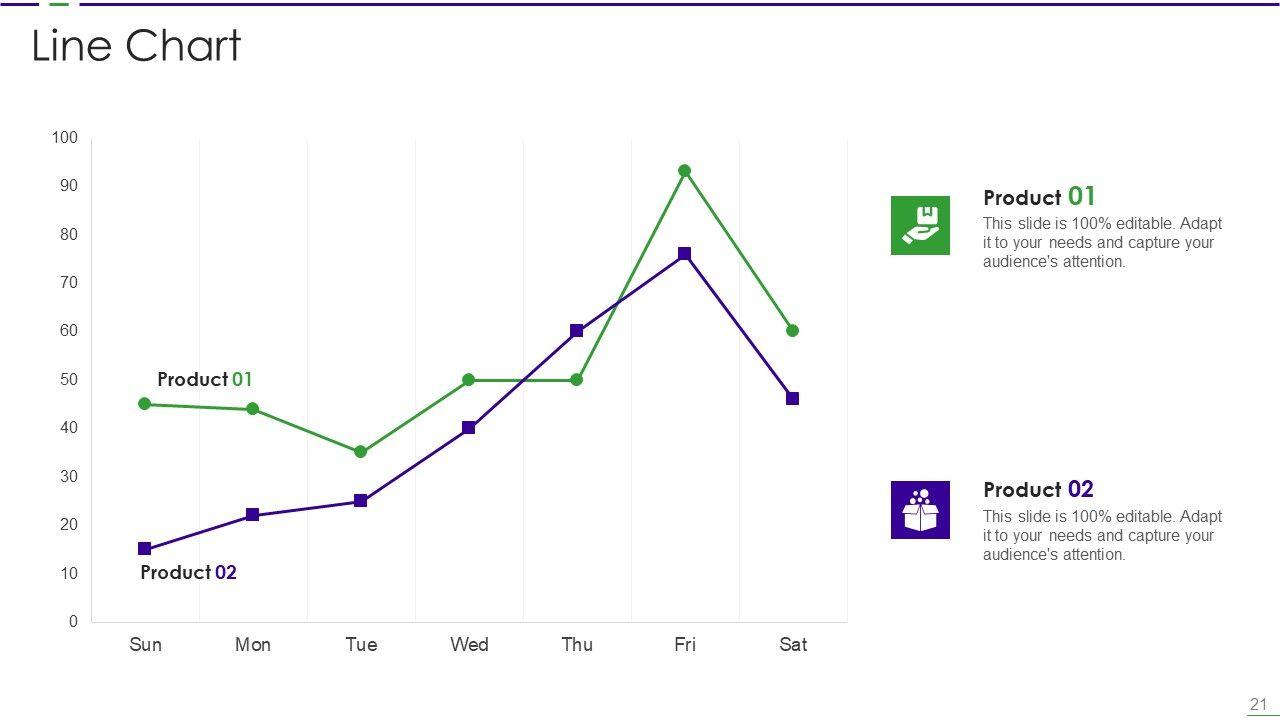
Task: Click the Product 02 label below the purple line
Action: coord(188,573)
